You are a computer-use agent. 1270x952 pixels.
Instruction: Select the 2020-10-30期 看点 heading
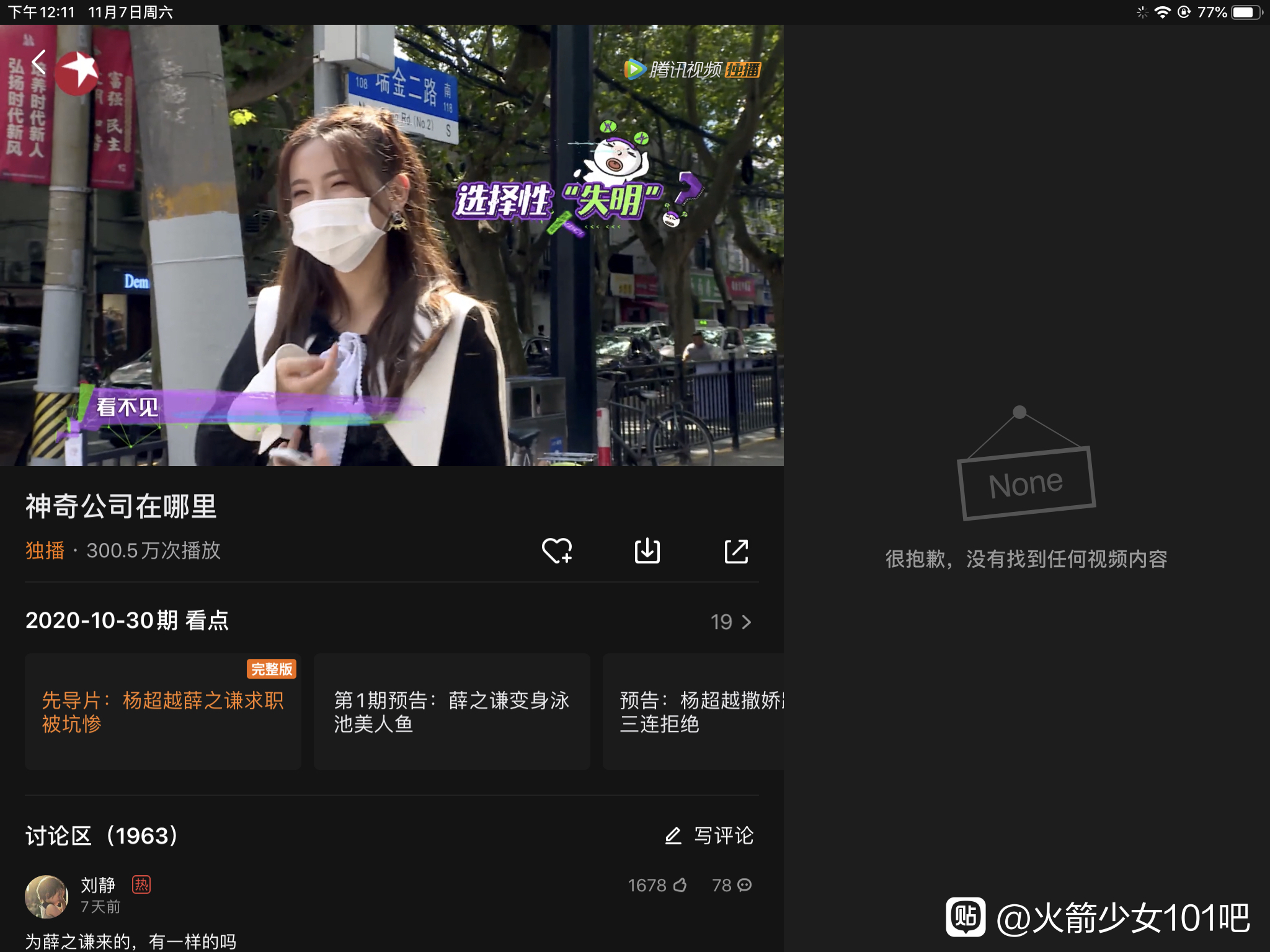pyautogui.click(x=127, y=620)
